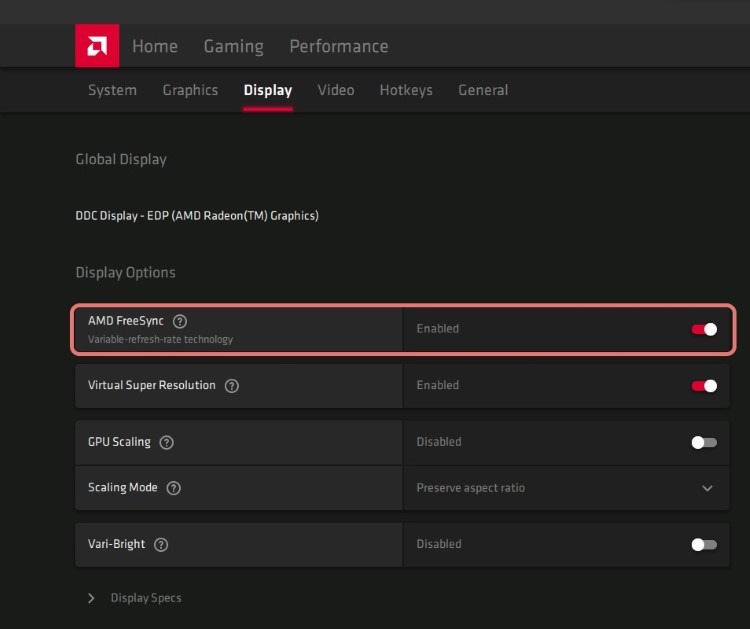Select the System sub-tab
This screenshot has height=629, width=750.
pyautogui.click(x=112, y=90)
